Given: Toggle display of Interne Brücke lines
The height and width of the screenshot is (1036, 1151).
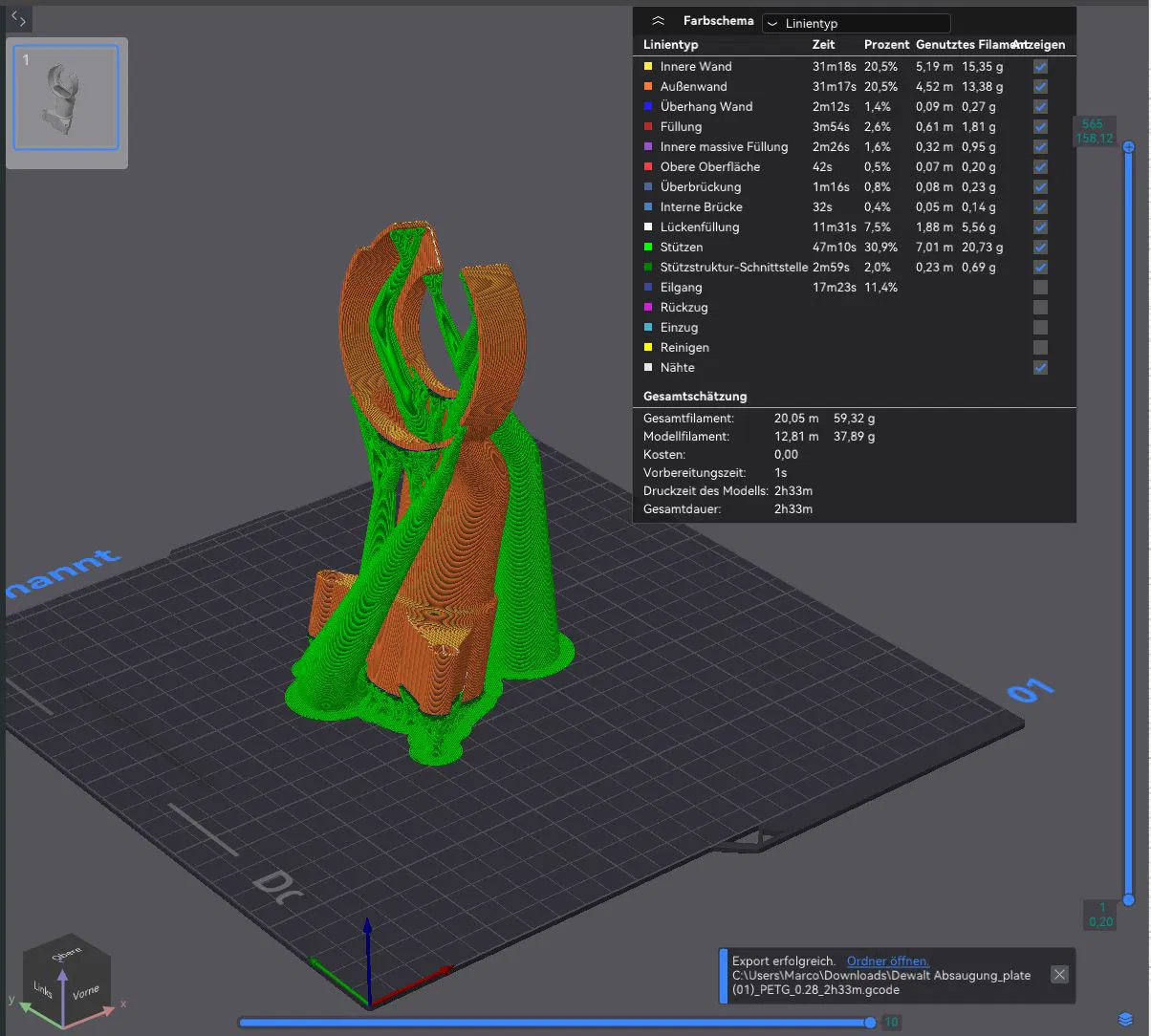Looking at the screenshot, I should pyautogui.click(x=1040, y=207).
